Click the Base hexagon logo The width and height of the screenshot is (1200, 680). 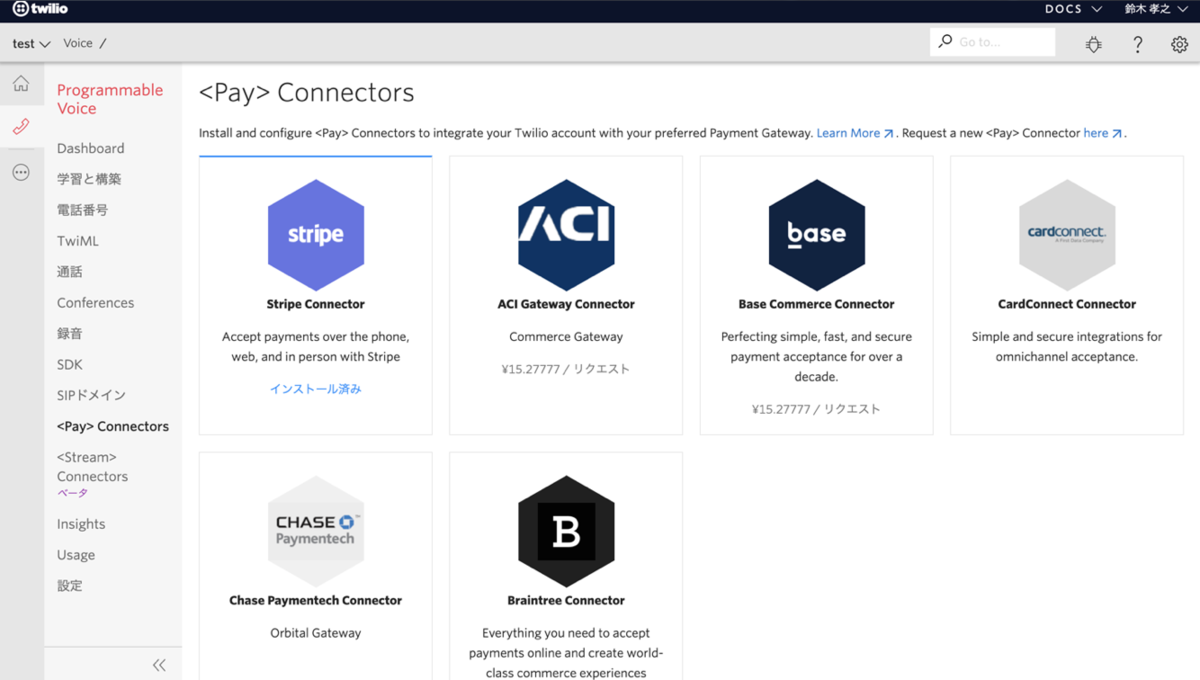point(817,235)
